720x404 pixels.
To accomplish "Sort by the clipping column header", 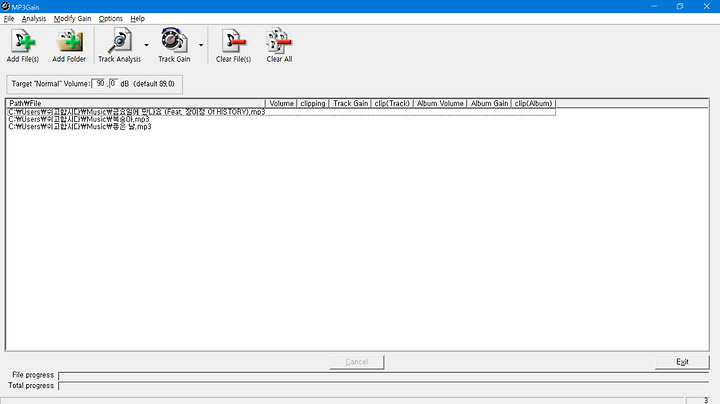I will pos(313,103).
